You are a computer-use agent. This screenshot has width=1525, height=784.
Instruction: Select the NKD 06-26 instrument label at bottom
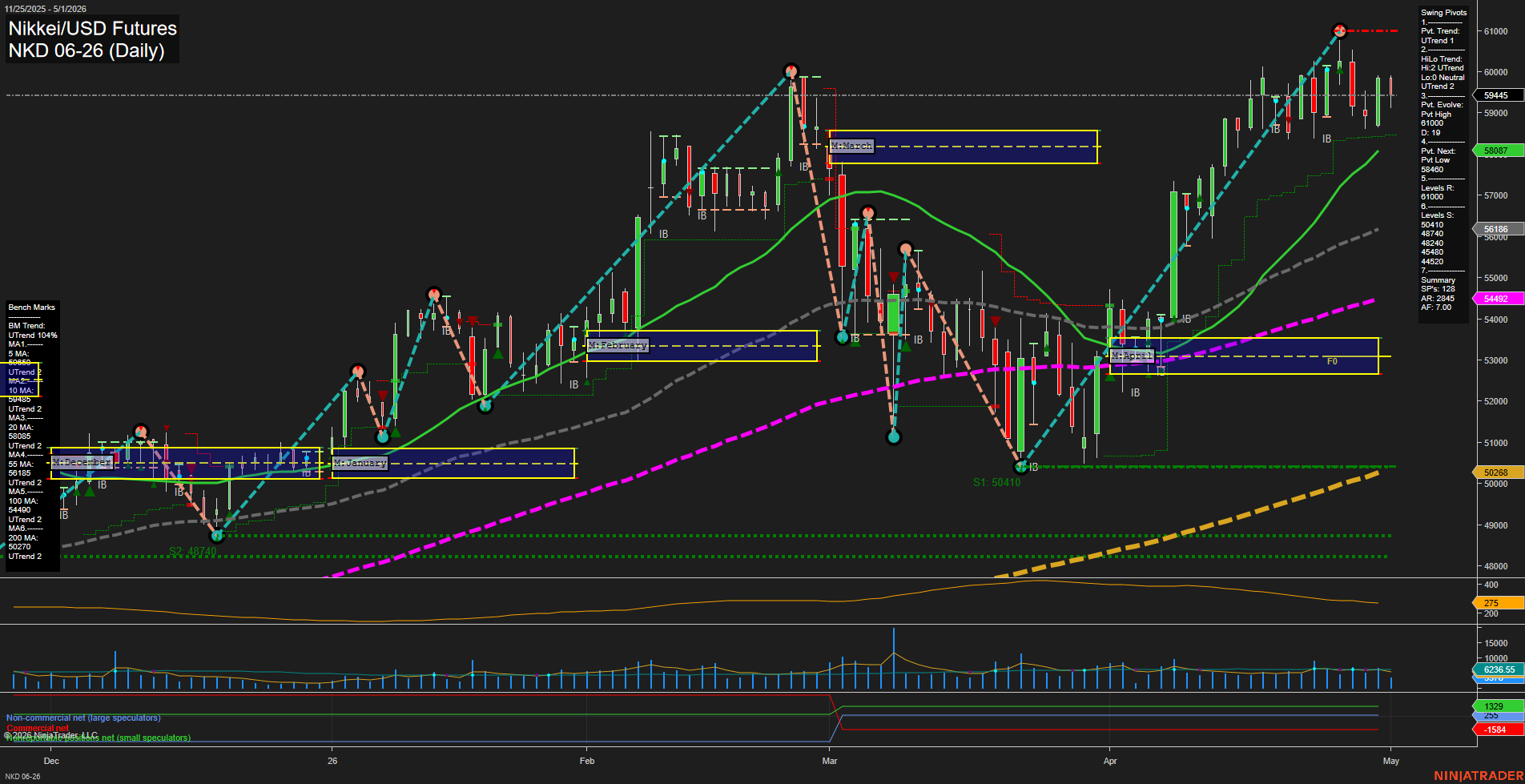[22, 777]
